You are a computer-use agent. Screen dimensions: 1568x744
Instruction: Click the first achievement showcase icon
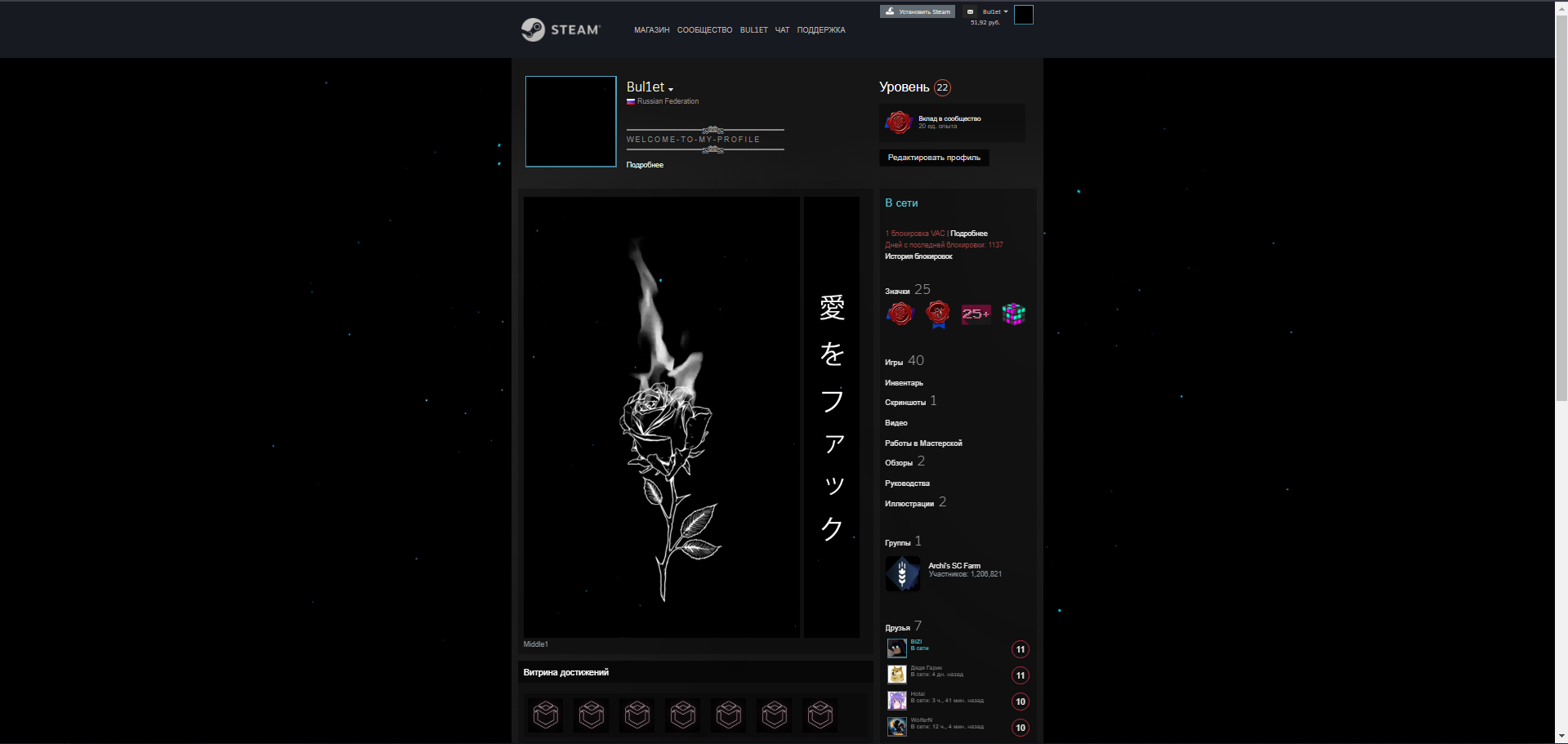click(x=545, y=715)
